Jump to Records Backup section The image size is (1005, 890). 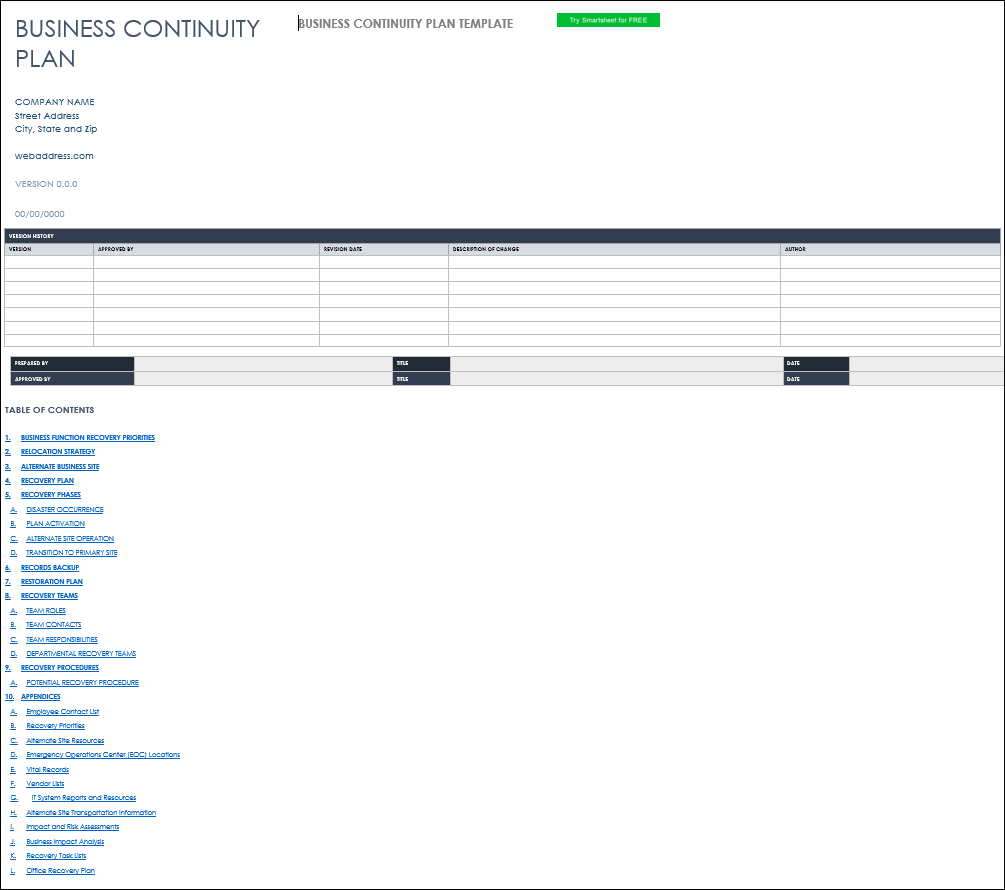pos(50,568)
